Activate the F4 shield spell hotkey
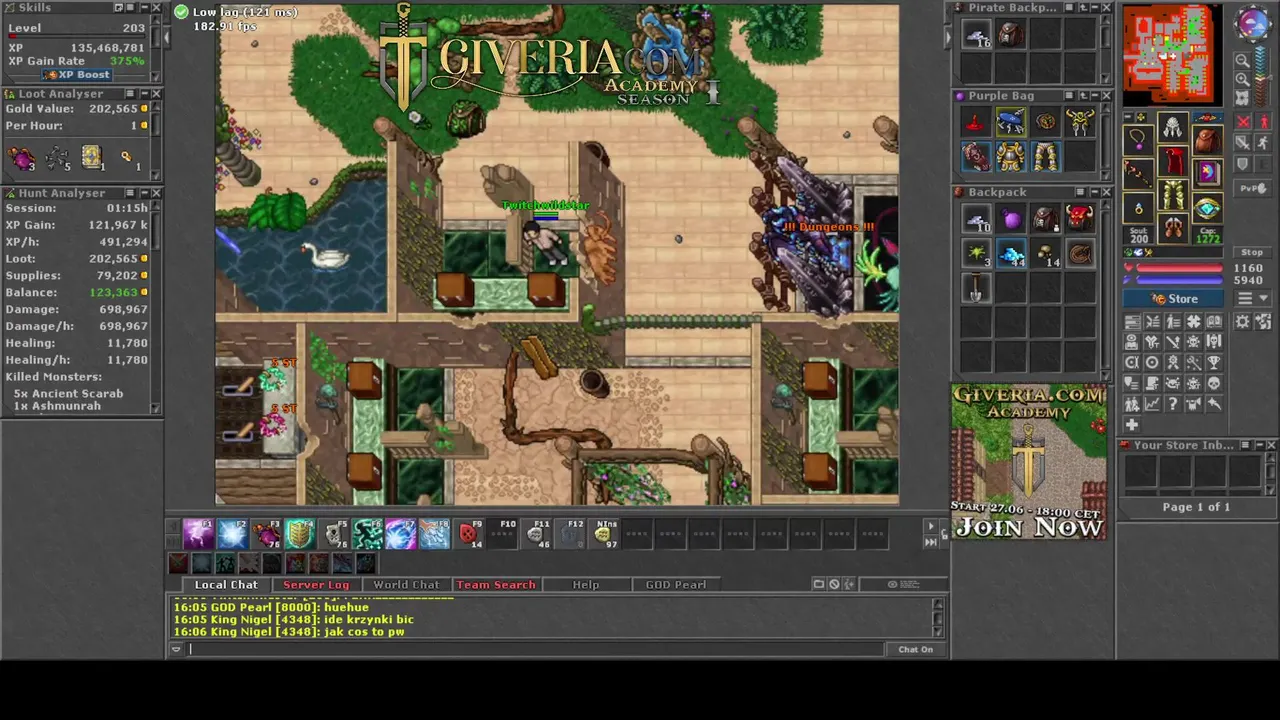Viewport: 1280px width, 720px height. (299, 535)
